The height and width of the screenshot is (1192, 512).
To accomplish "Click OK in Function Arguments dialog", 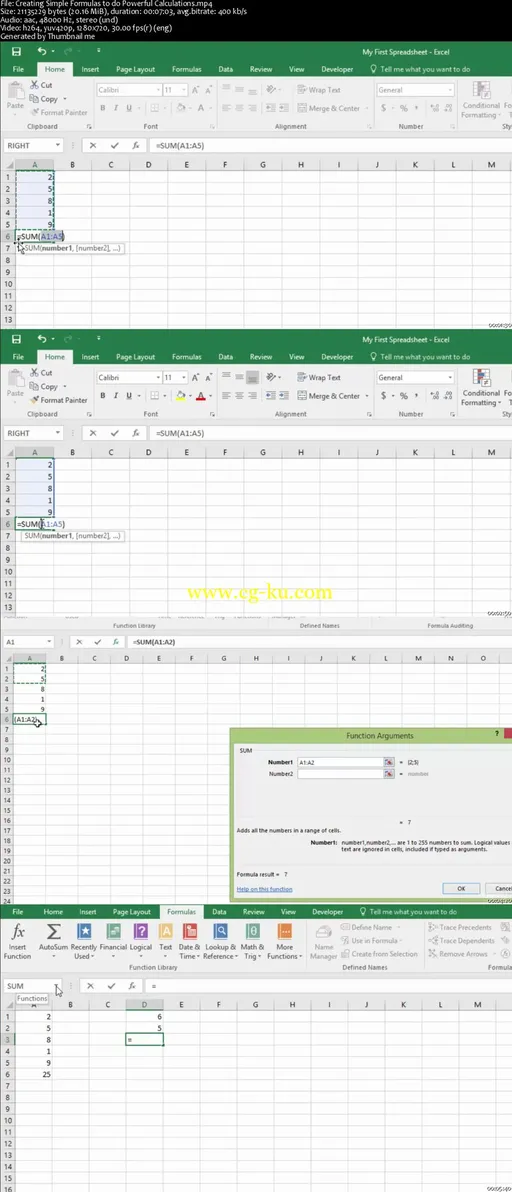I will 460,888.
